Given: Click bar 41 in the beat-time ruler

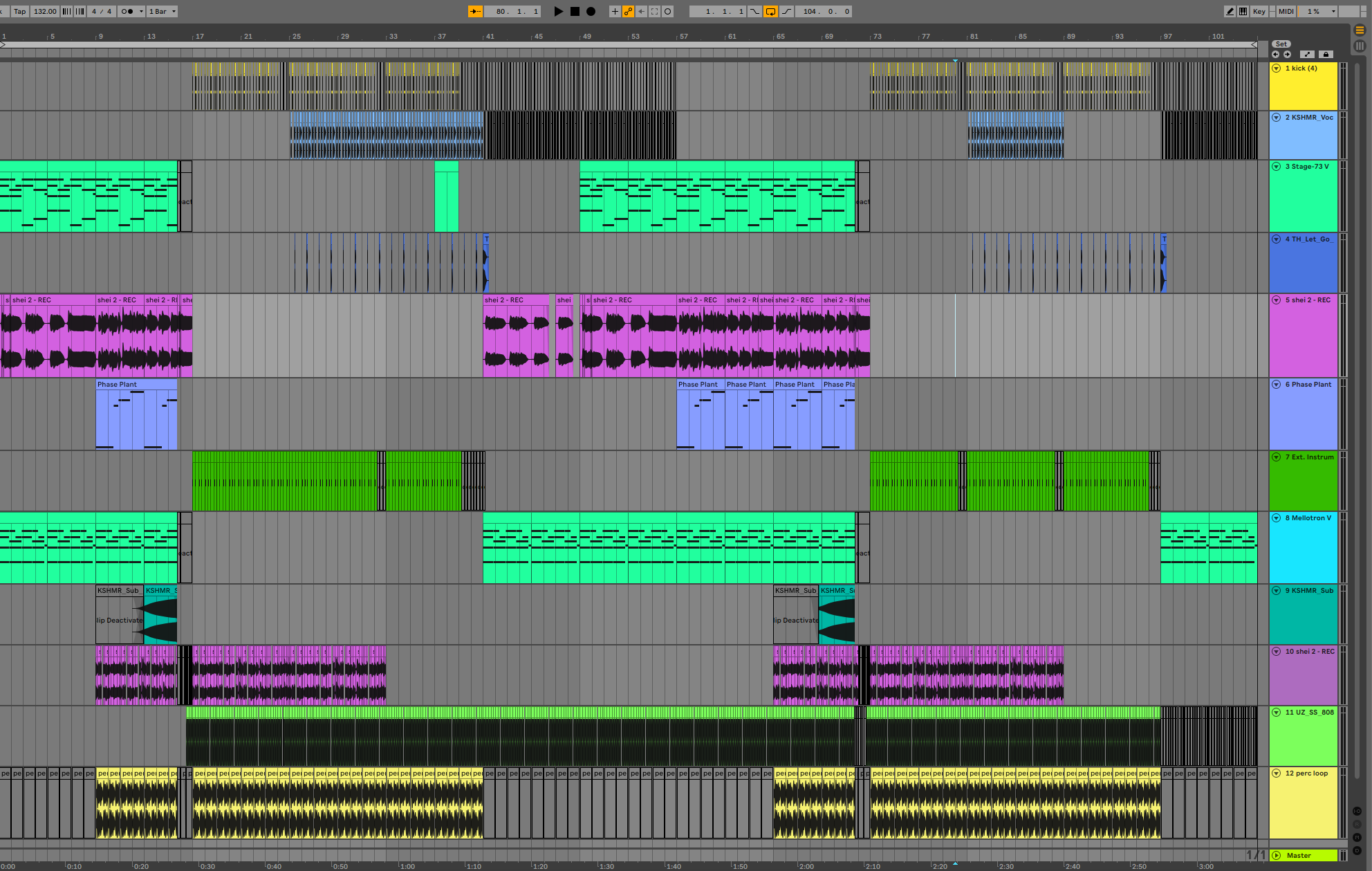Looking at the screenshot, I should (x=490, y=36).
